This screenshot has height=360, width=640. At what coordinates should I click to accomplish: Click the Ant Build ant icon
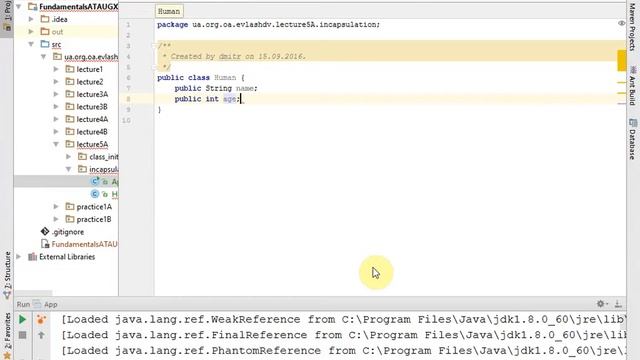[x=633, y=70]
